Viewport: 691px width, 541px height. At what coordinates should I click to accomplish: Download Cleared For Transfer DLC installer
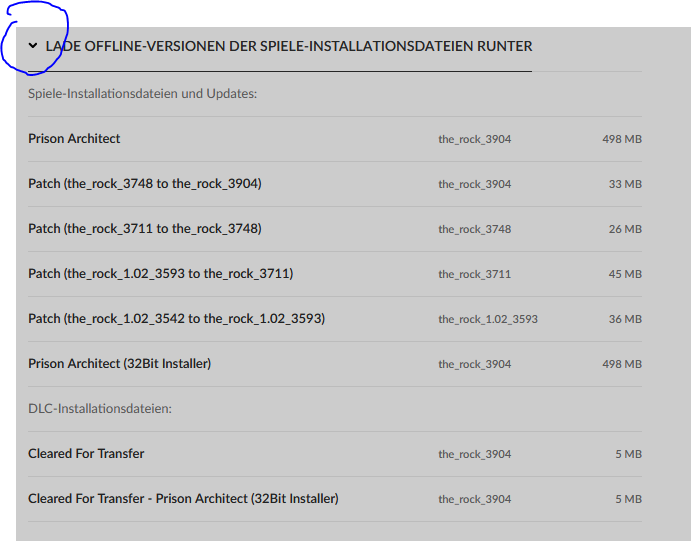tap(86, 454)
